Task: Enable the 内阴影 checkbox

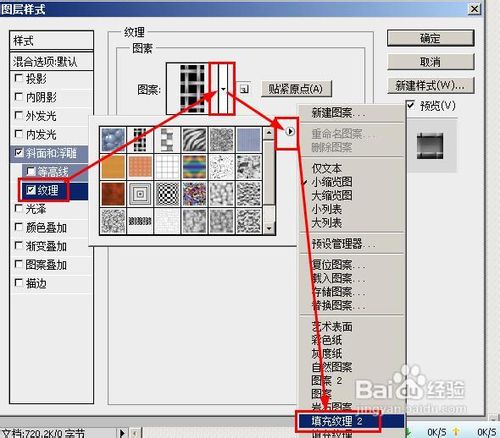Action: (19, 97)
